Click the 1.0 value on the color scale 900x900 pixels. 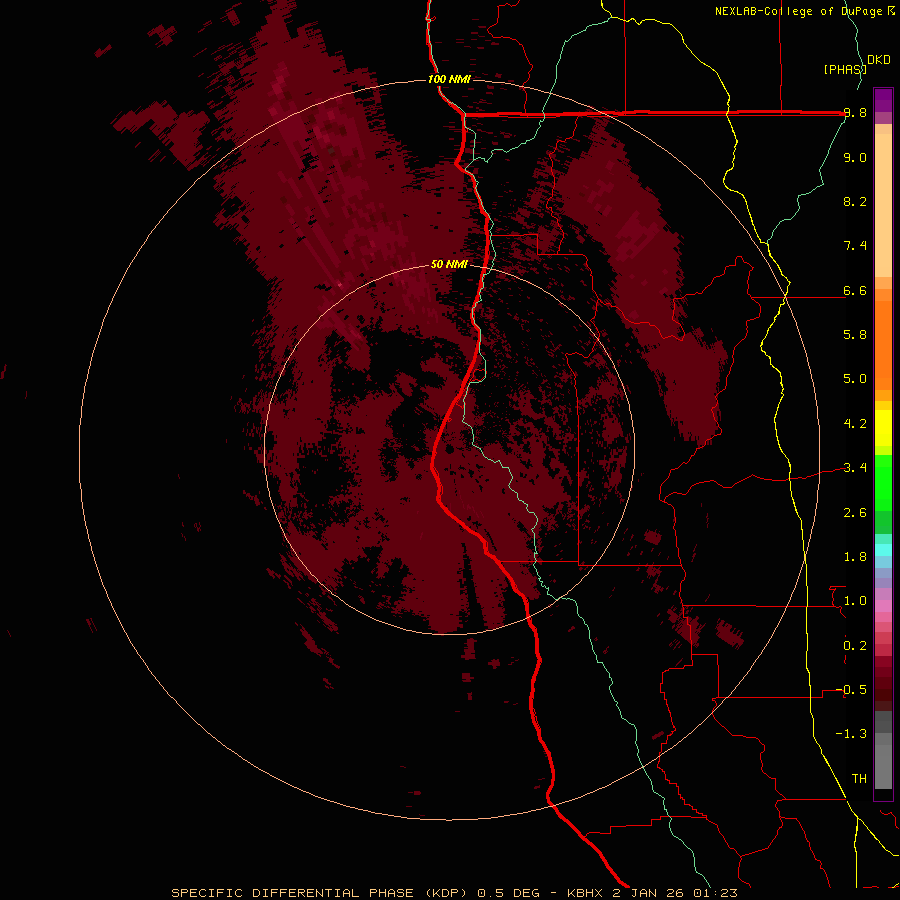(855, 601)
